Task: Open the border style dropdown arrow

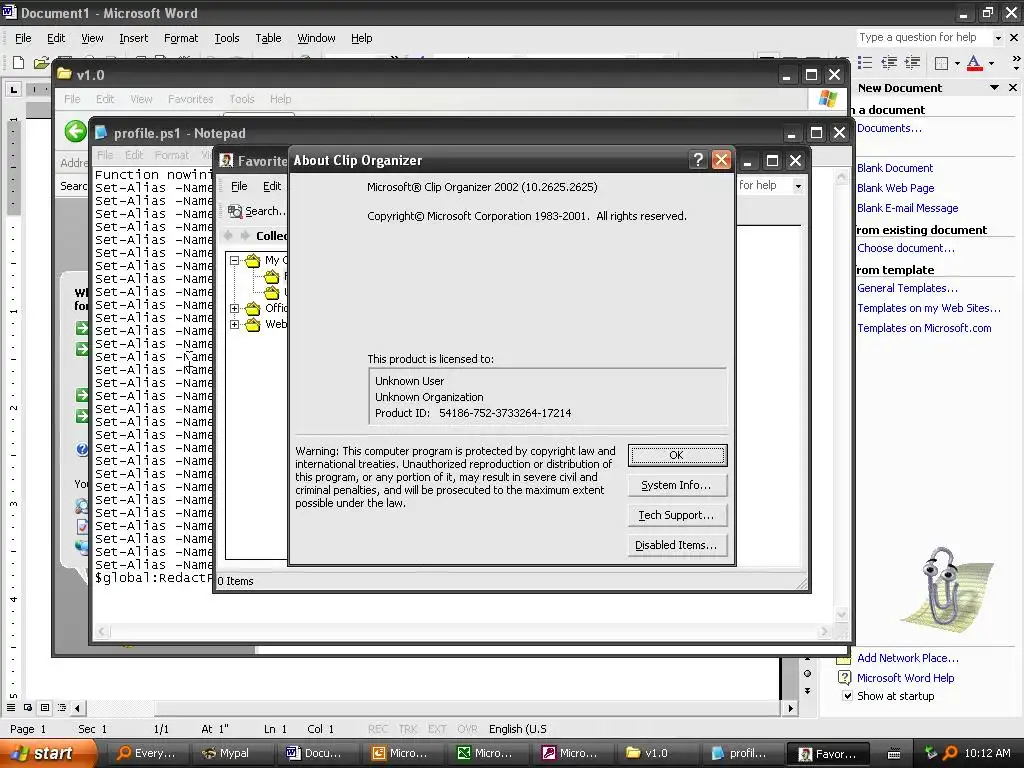Action: tap(957, 63)
